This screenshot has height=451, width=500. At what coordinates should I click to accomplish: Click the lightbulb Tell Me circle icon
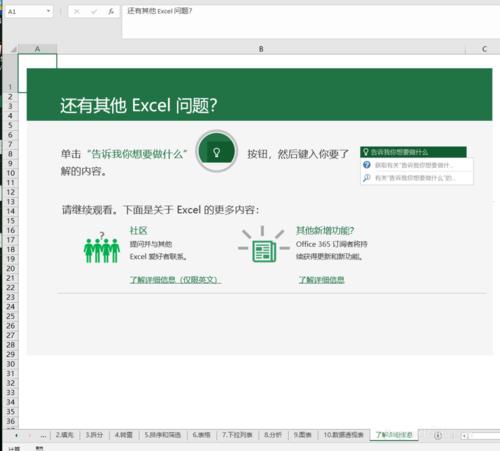tap(217, 151)
